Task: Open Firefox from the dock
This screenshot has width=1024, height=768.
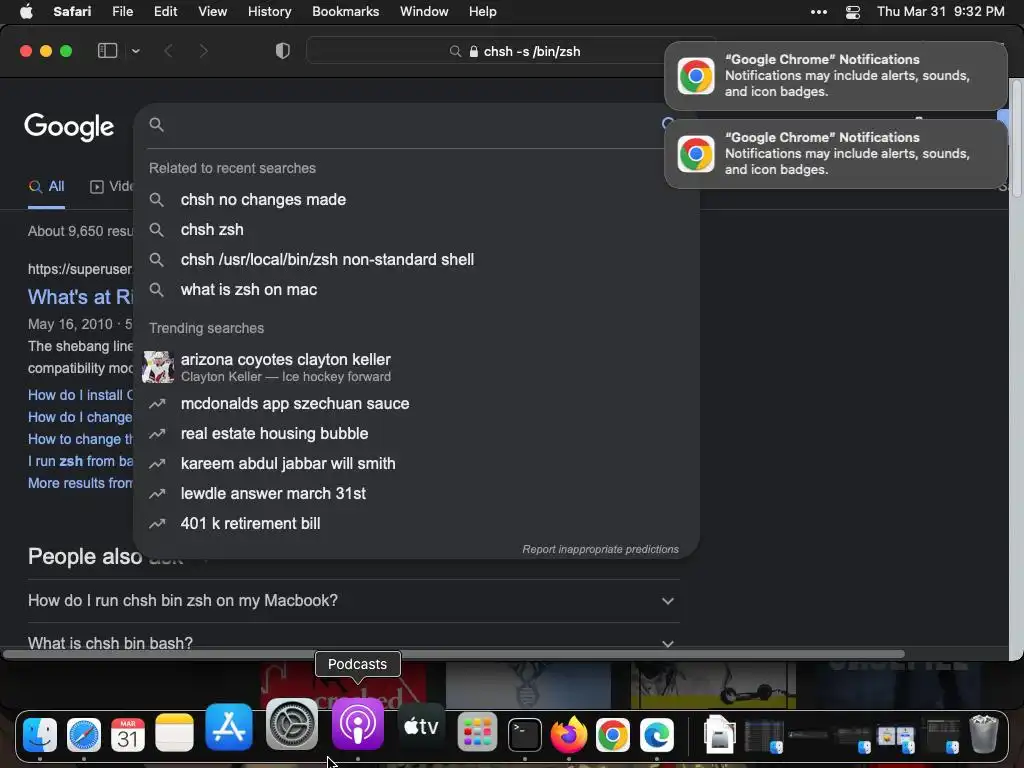Action: click(569, 735)
